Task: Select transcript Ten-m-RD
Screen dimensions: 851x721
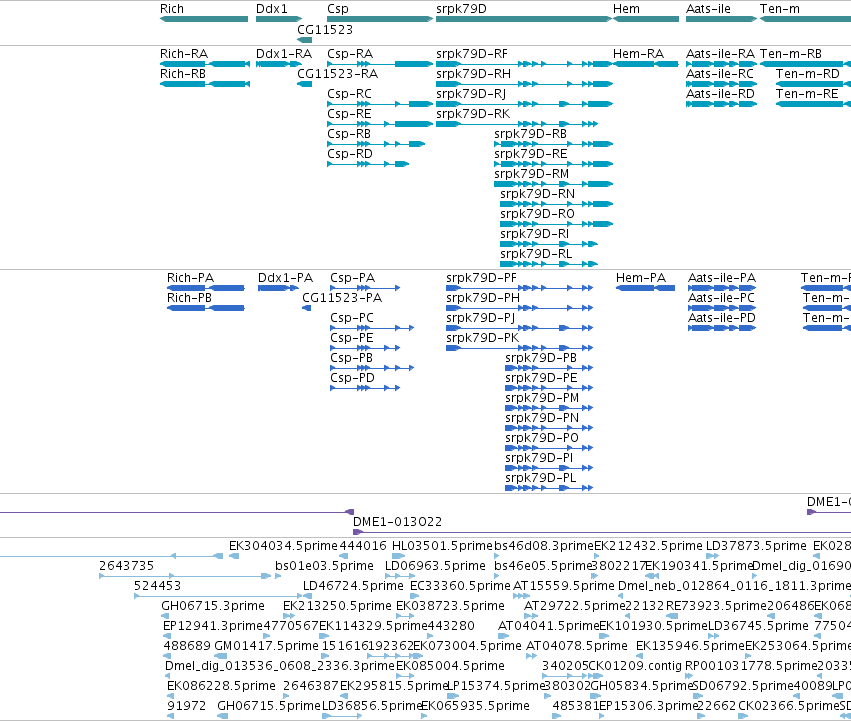Action: coord(808,74)
